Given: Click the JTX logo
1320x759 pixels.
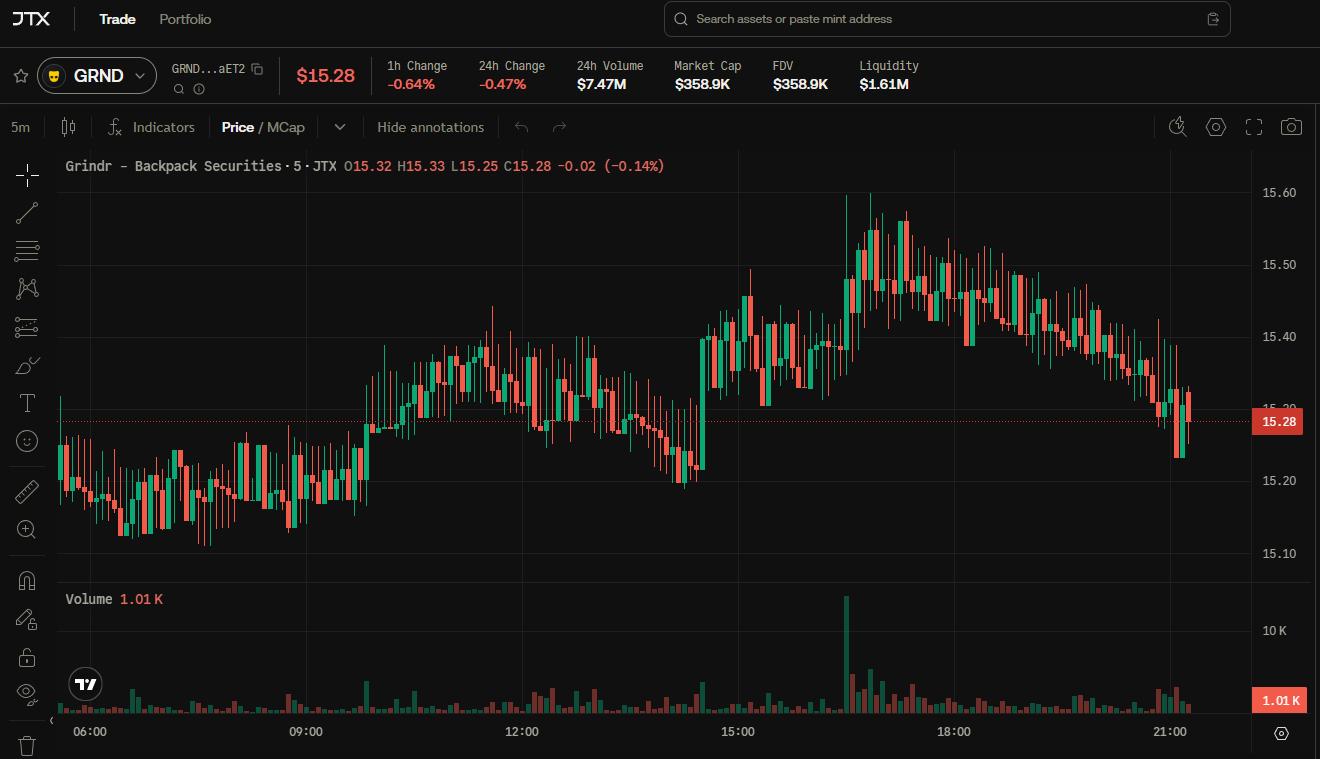Looking at the screenshot, I should [x=31, y=19].
